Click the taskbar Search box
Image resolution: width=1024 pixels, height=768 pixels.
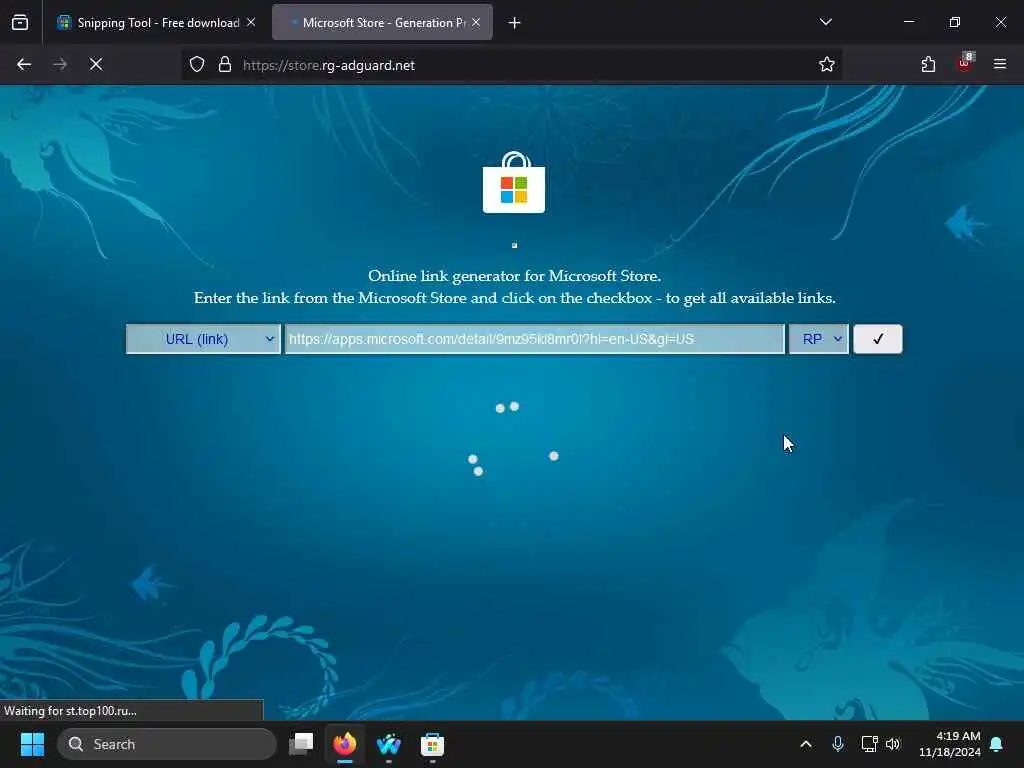click(x=167, y=744)
